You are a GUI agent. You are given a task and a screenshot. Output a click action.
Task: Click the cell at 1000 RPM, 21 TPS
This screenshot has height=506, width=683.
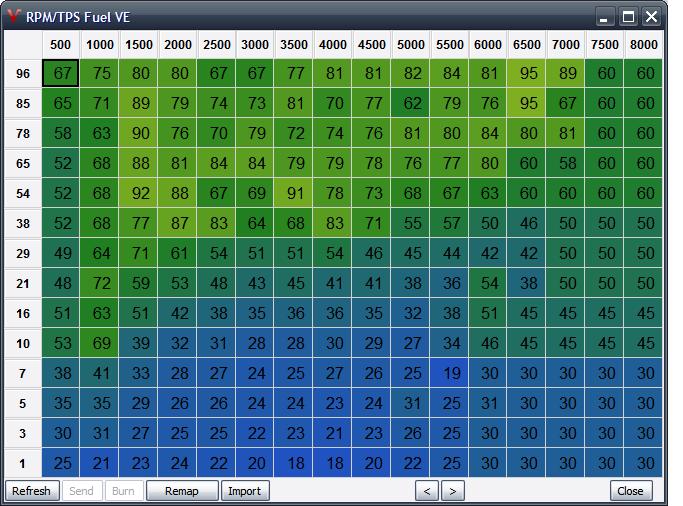pyautogui.click(x=100, y=284)
